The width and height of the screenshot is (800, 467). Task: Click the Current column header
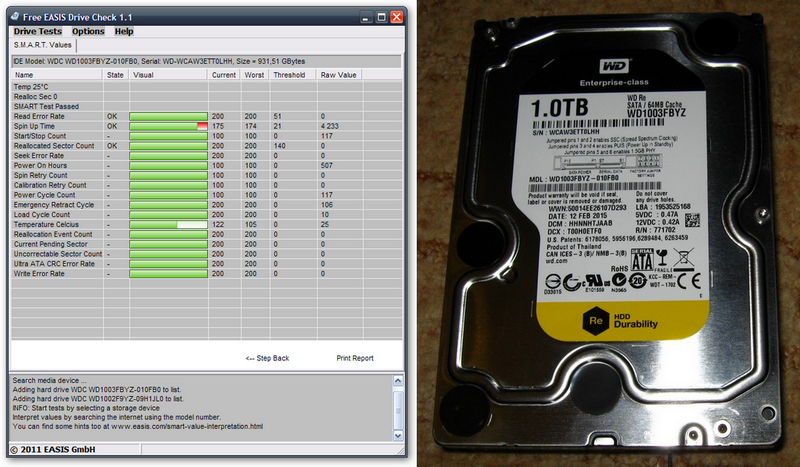coord(224,75)
